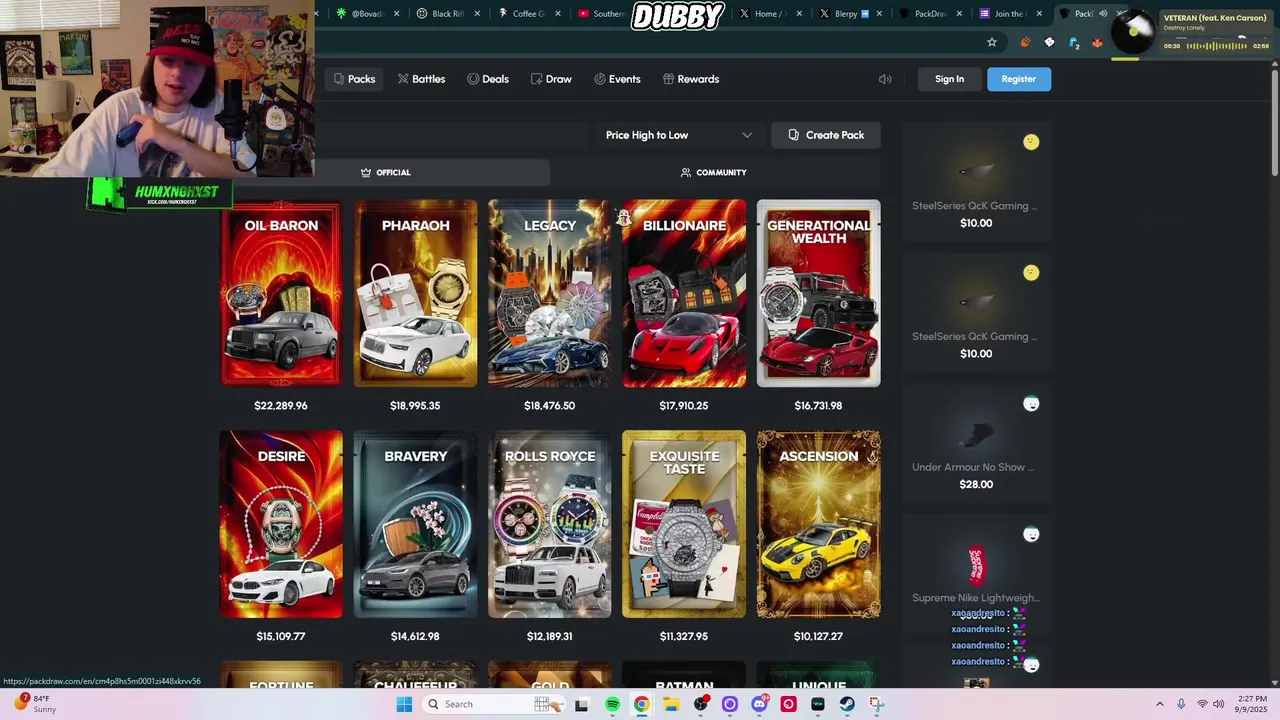
Task: Click the $18,995.35 price text
Action: 415,406
